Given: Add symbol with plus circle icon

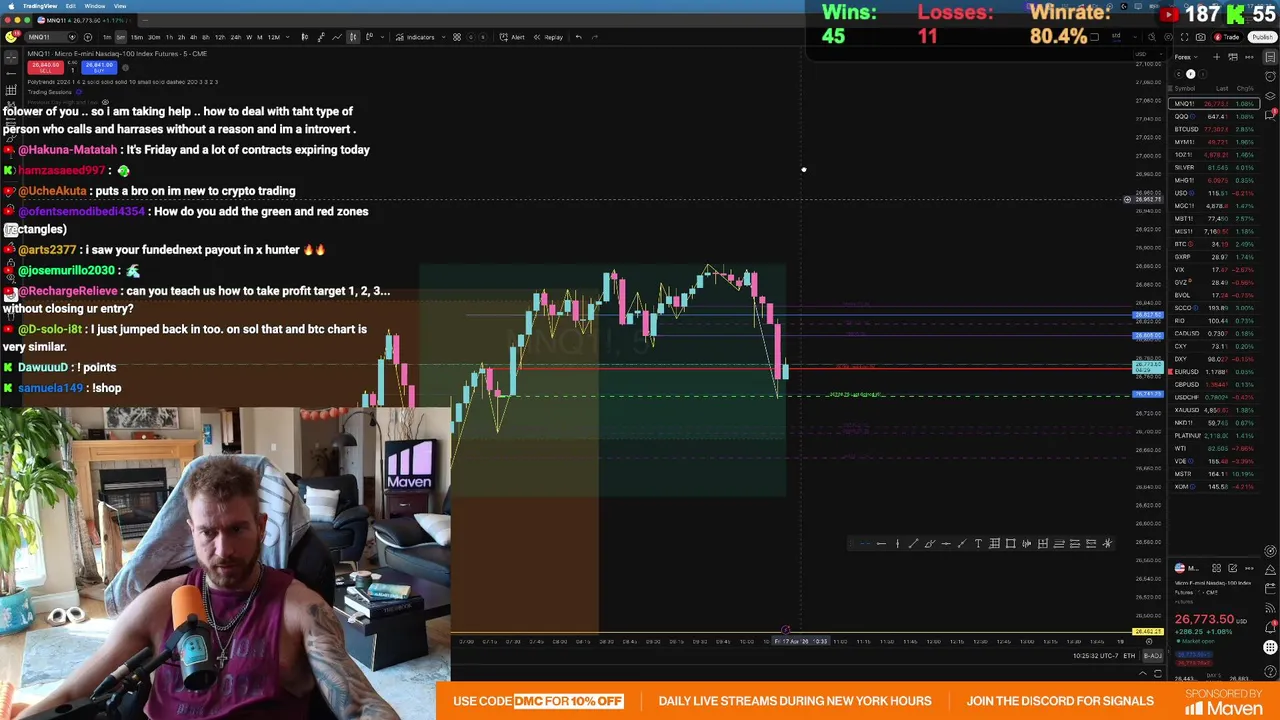Looking at the screenshot, I should [x=88, y=37].
